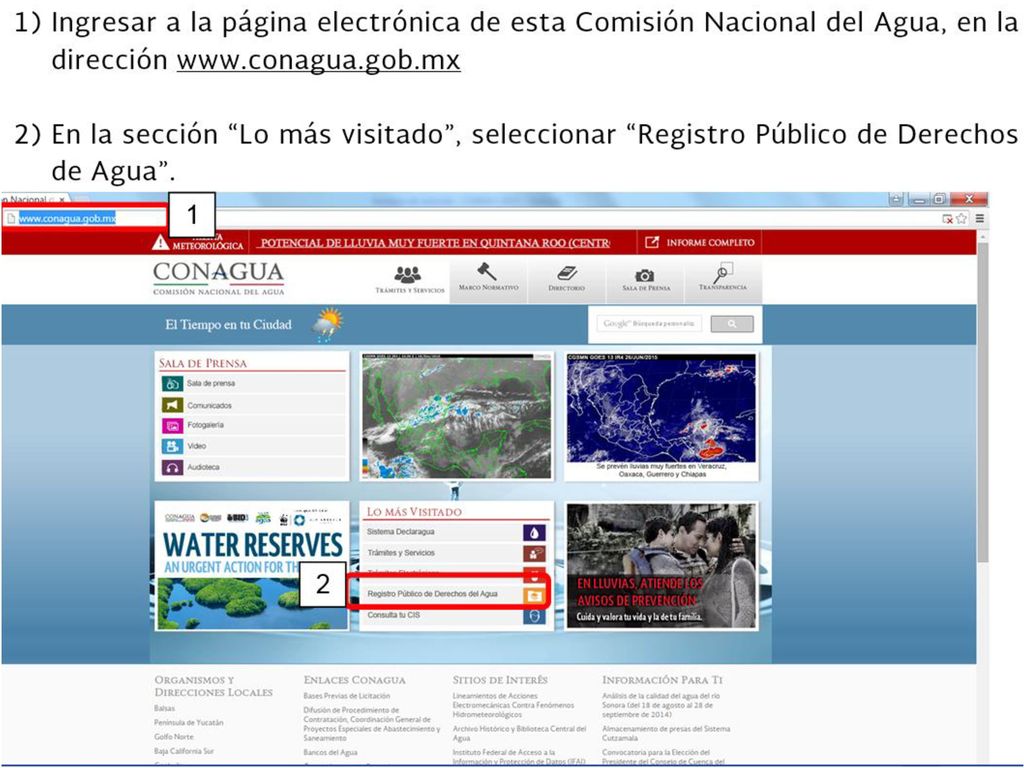Click the Sala de prensa list icon
The height and width of the screenshot is (768, 1024).
point(172,384)
